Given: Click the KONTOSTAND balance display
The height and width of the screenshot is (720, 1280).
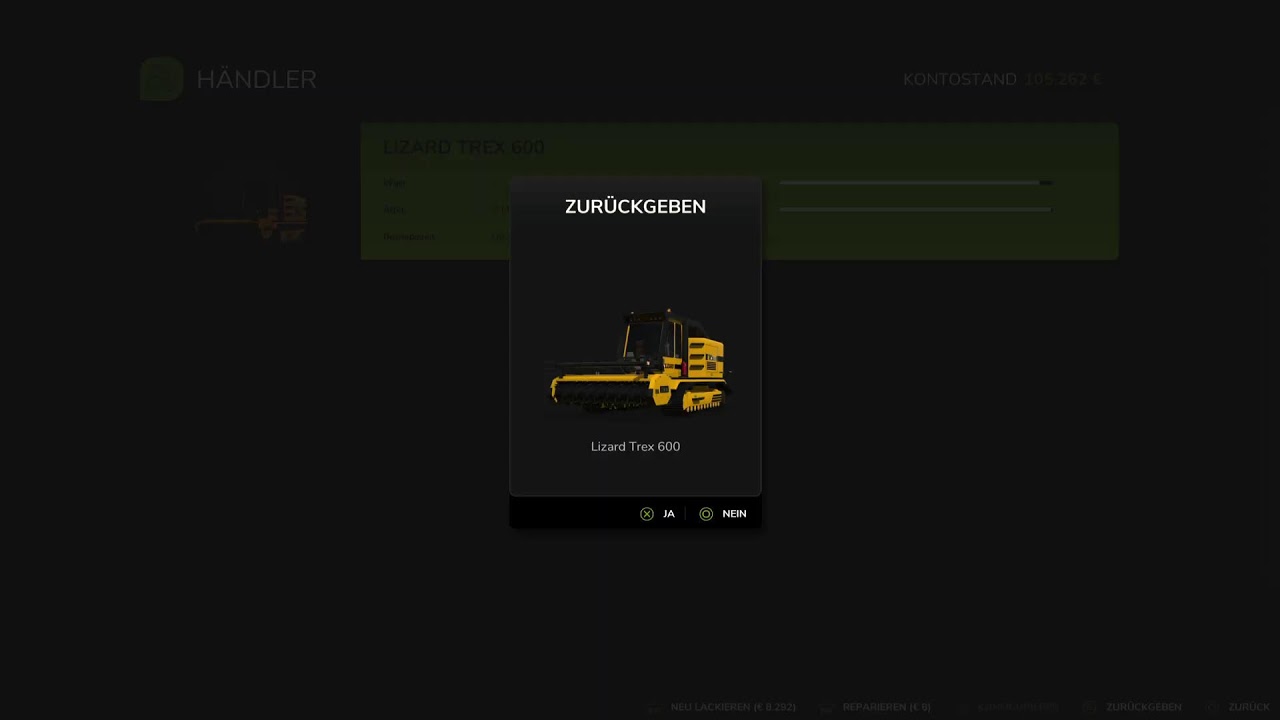Looking at the screenshot, I should pos(1002,80).
